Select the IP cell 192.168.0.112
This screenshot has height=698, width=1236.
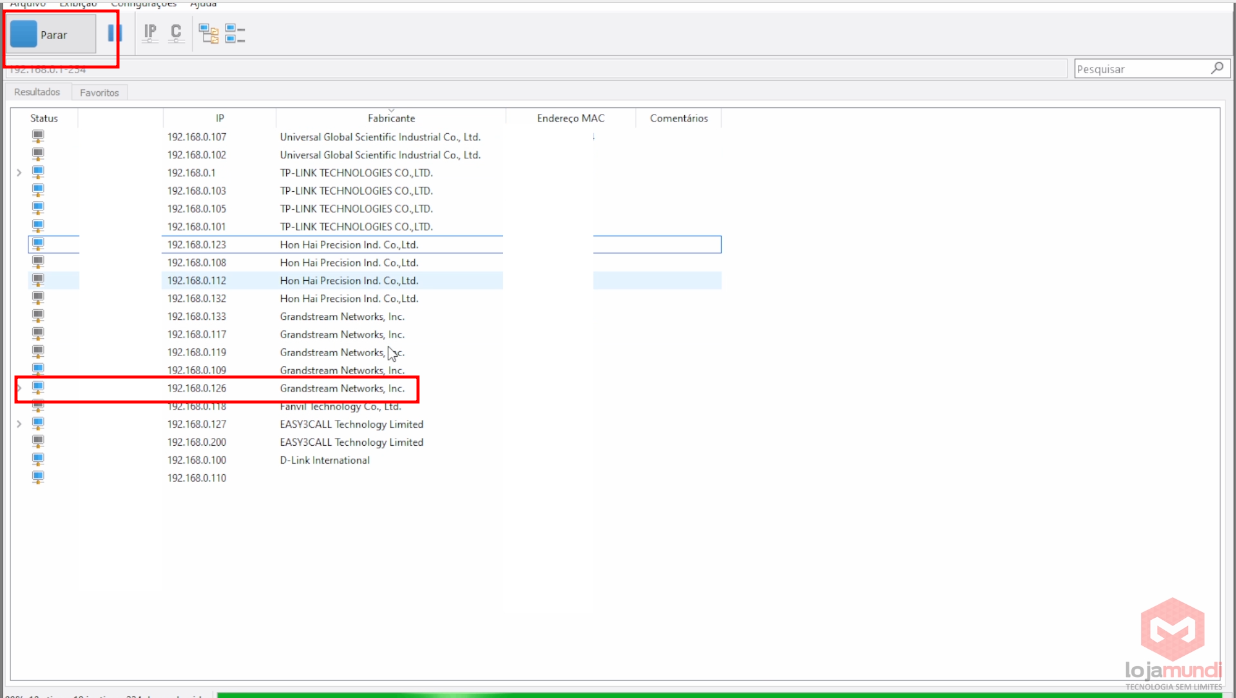197,281
